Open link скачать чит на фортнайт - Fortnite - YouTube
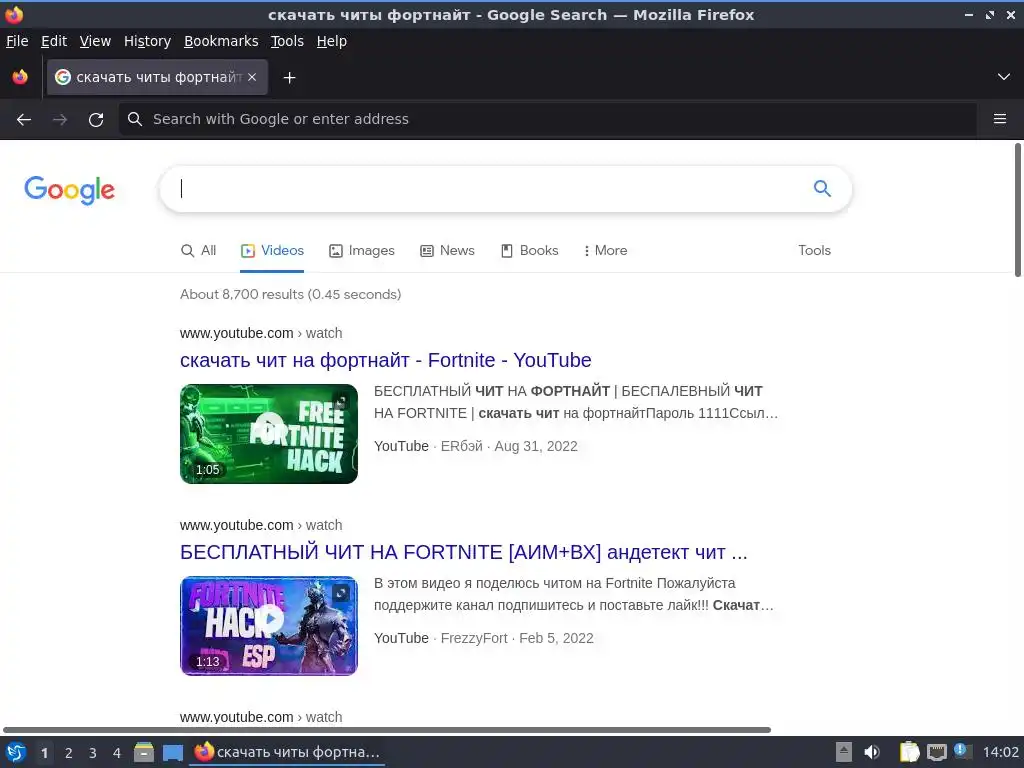The width and height of the screenshot is (1024, 768). [x=385, y=360]
